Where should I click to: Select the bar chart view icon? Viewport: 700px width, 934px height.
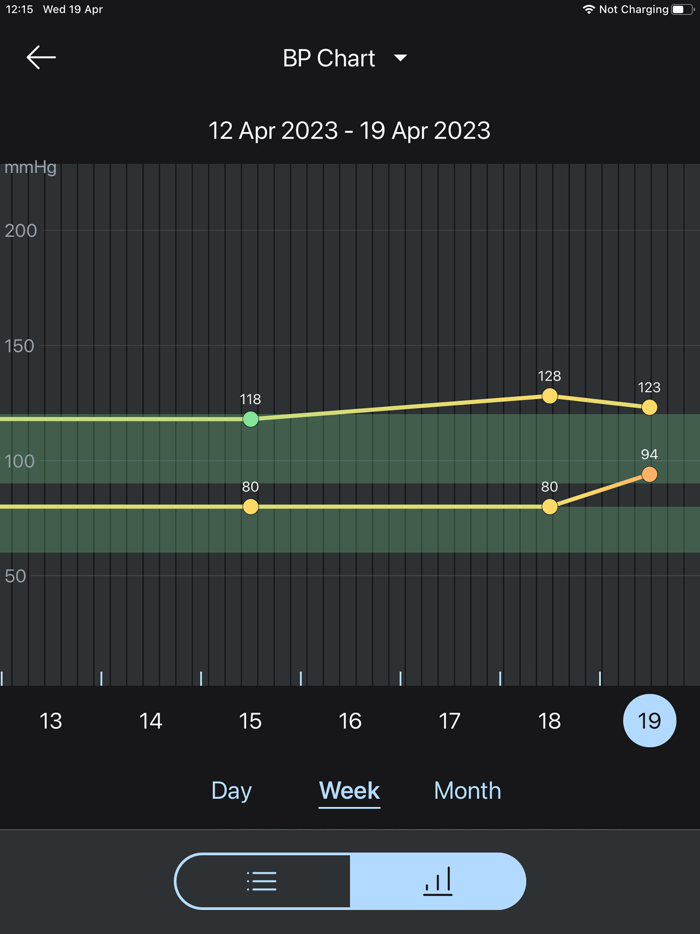click(438, 881)
